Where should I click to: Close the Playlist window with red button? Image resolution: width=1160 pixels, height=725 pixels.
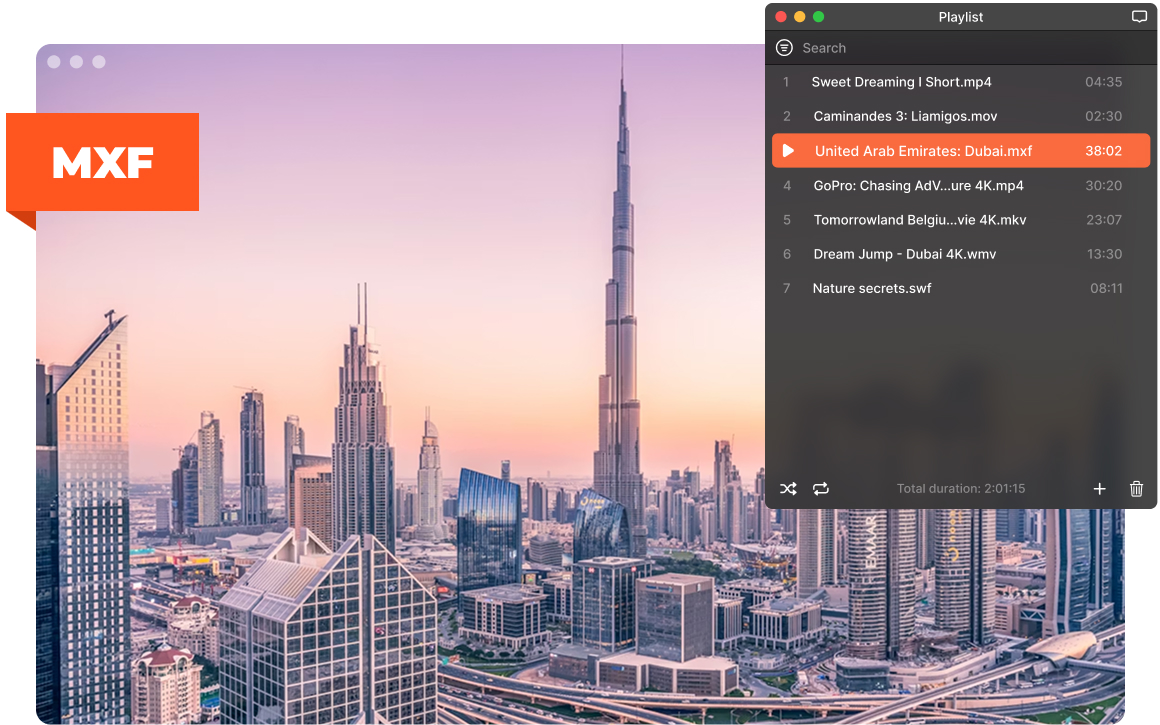(x=780, y=16)
